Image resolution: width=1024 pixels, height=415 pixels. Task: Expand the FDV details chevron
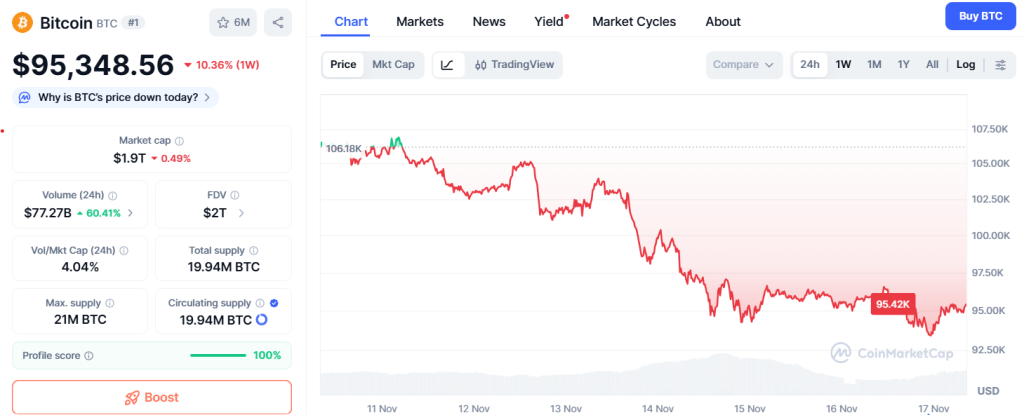tap(241, 213)
